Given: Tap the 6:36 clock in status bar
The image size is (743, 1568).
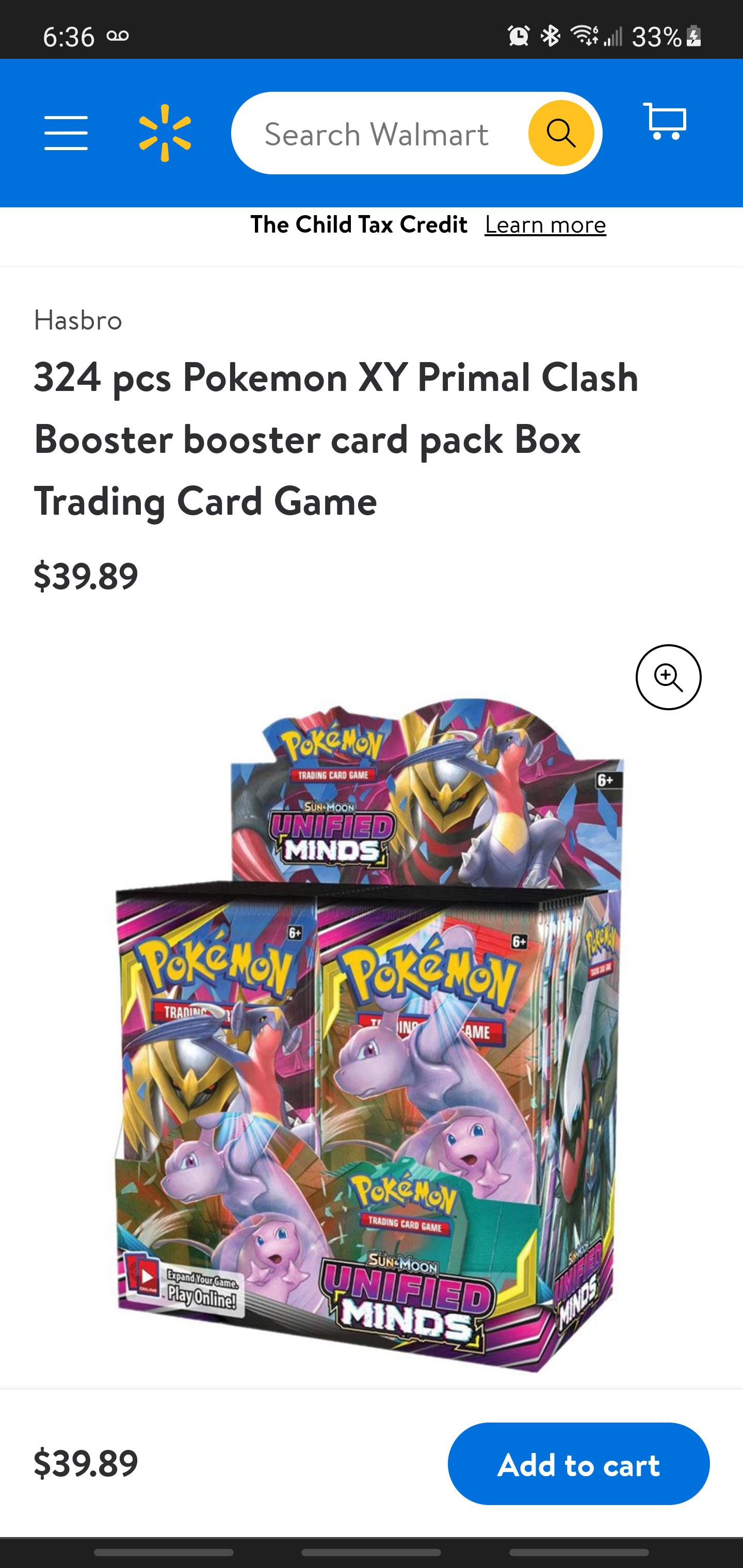Looking at the screenshot, I should 69,37.
